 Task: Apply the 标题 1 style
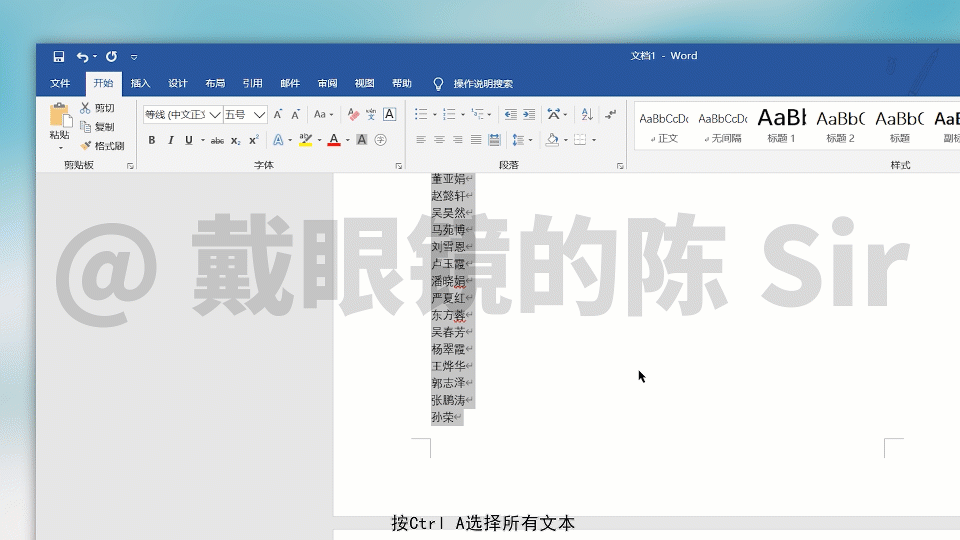(781, 126)
